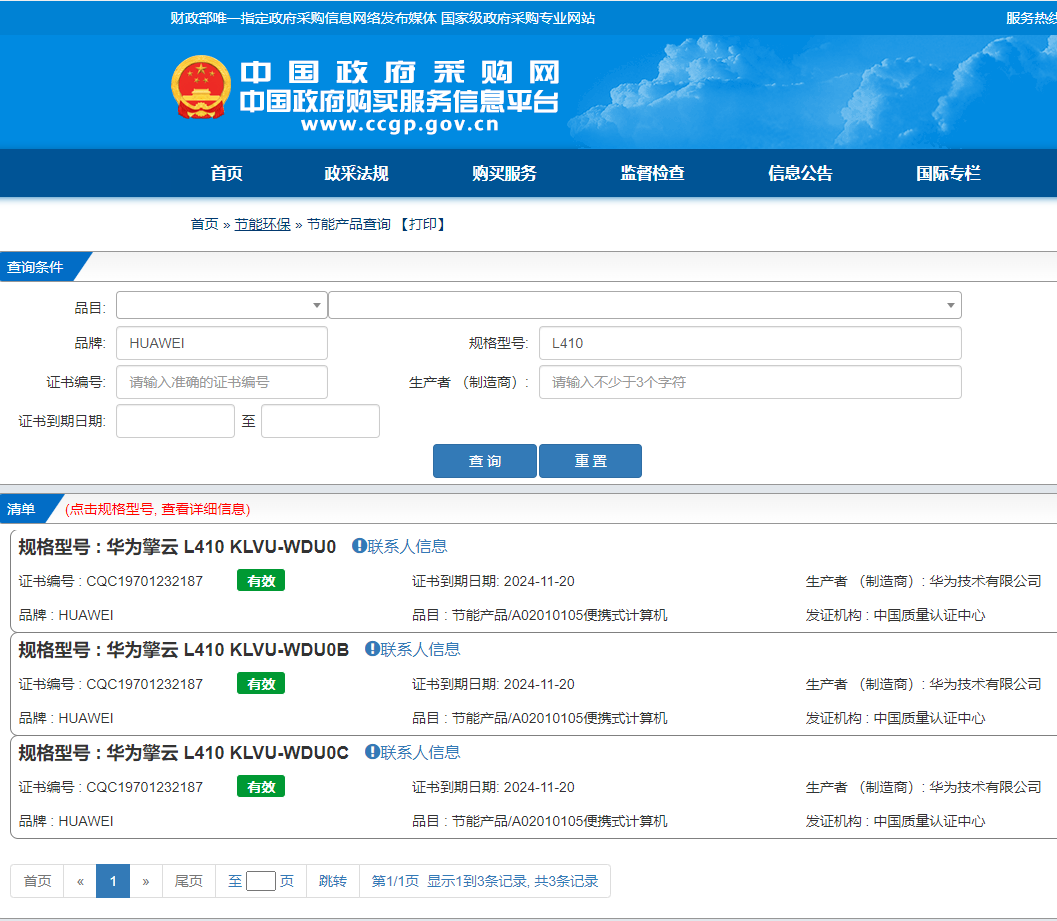
Task: Click 首页 in the pagination bar
Action: (37, 881)
